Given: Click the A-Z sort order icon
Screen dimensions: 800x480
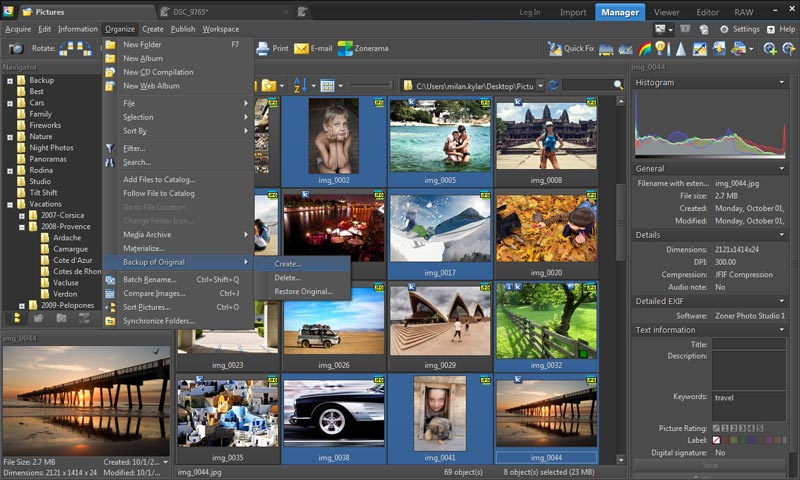Looking at the screenshot, I should click(x=298, y=86).
